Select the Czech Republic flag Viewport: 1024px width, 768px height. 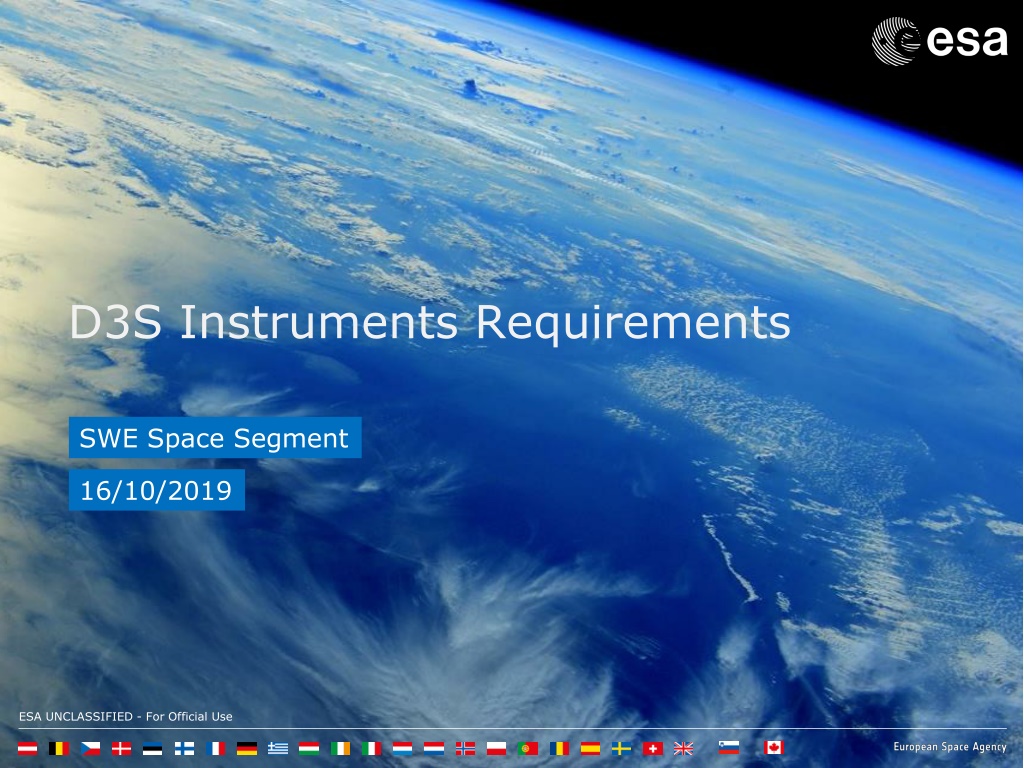click(x=90, y=748)
